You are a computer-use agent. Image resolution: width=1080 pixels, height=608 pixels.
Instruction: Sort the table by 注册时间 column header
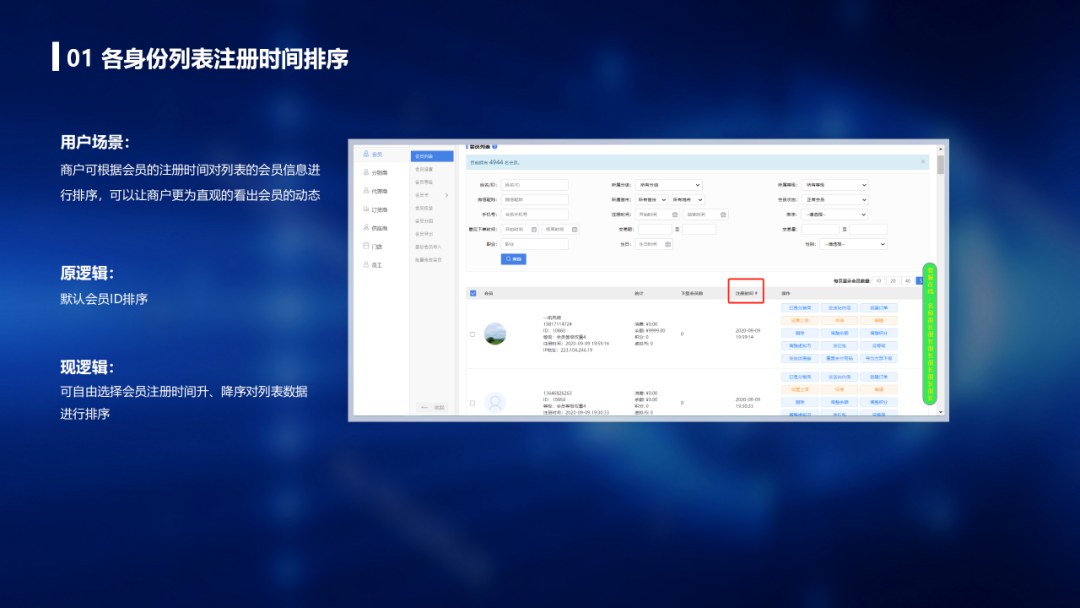[x=746, y=293]
